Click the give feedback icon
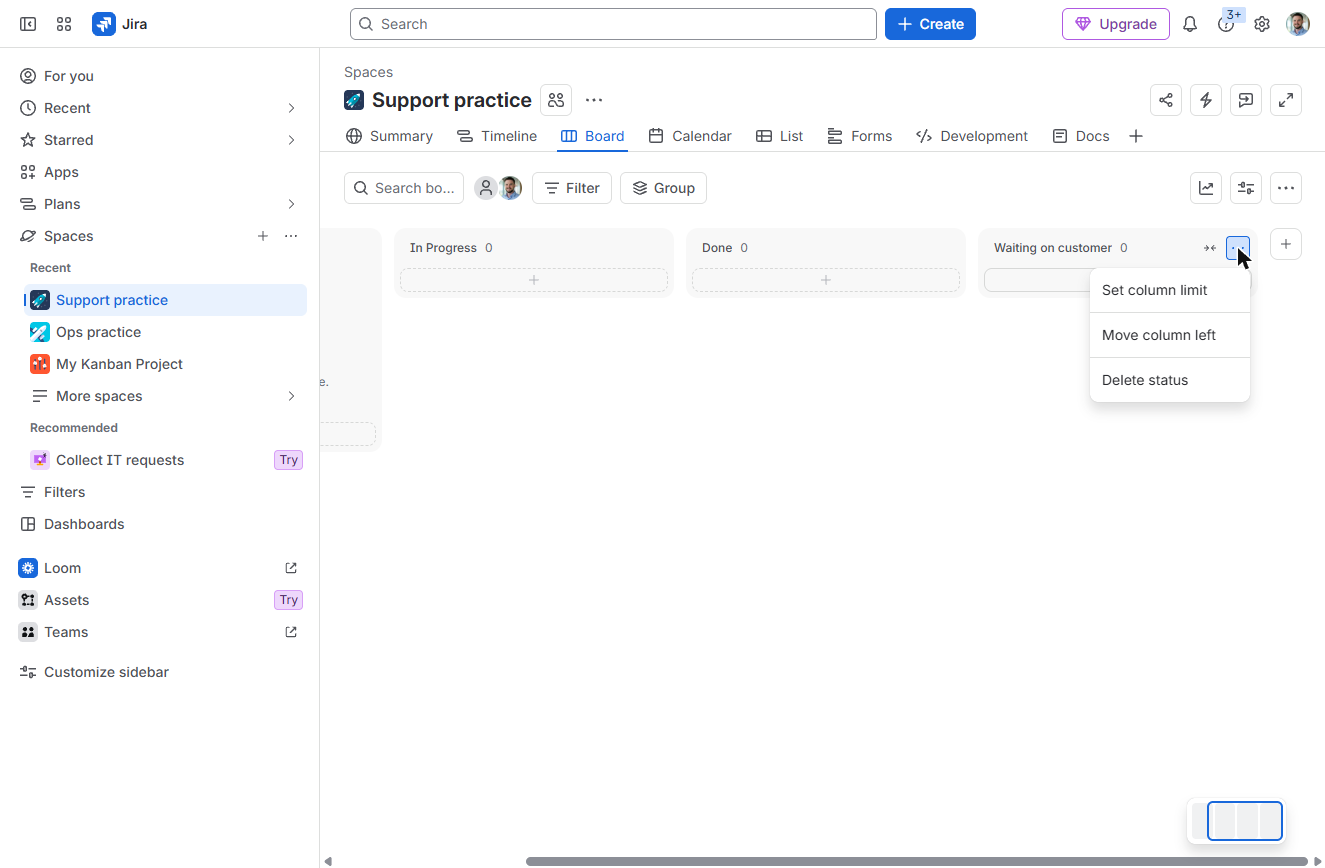 click(x=1246, y=100)
